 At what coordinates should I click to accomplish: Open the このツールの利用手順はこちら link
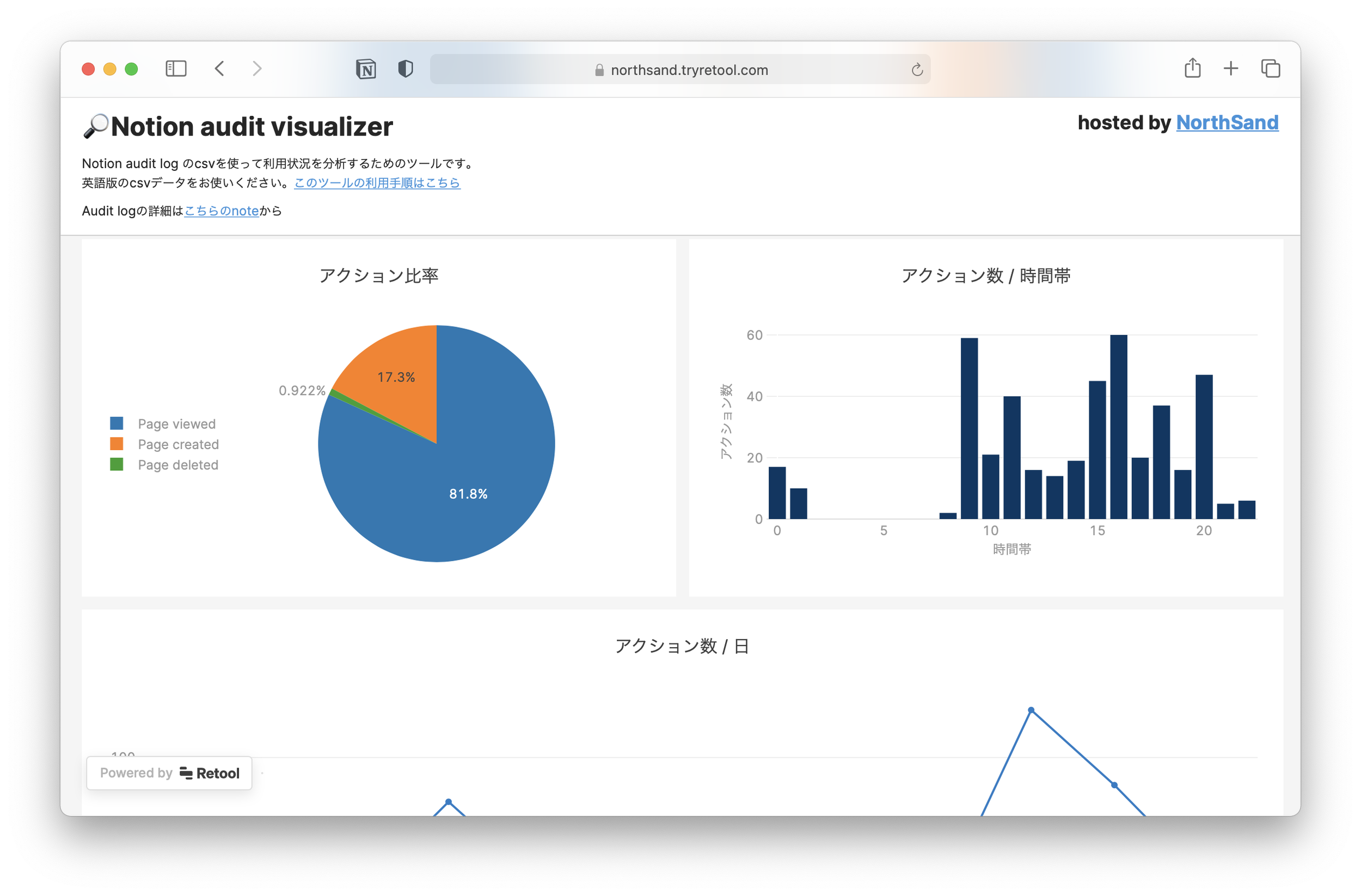(x=377, y=183)
